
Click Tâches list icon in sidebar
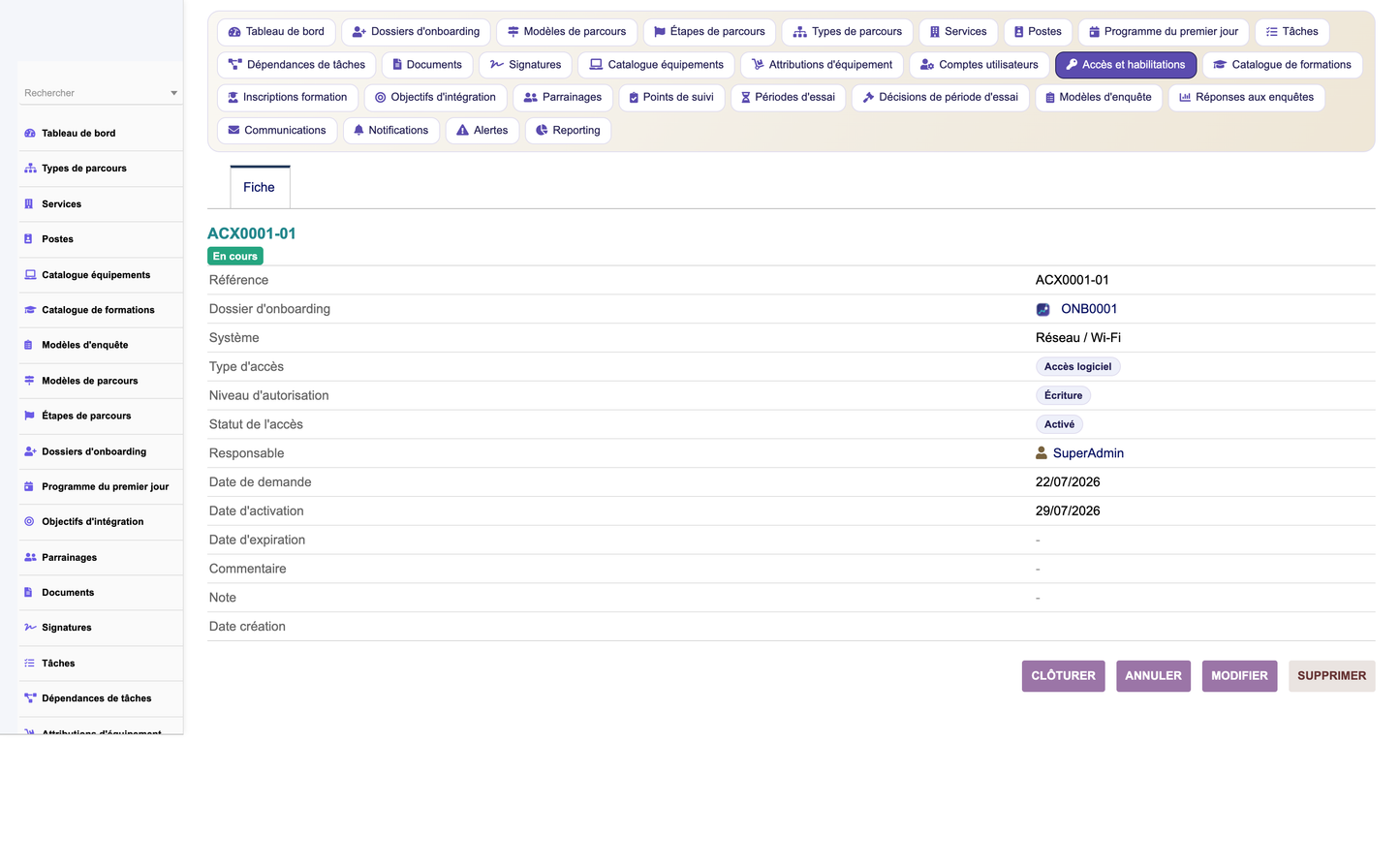pyautogui.click(x=29, y=664)
